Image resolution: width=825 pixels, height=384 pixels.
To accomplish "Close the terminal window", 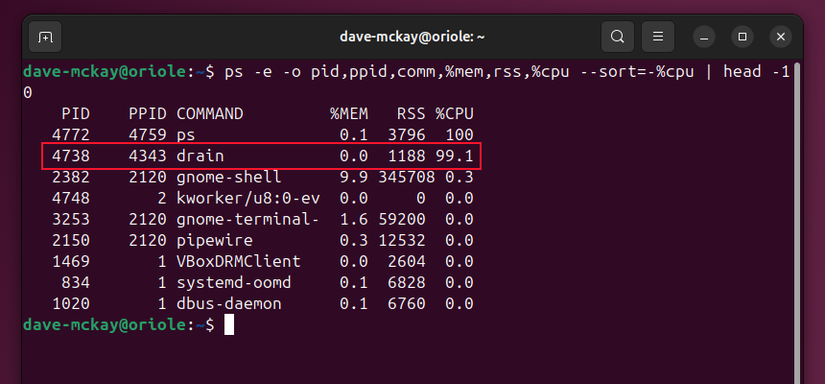I will tap(781, 37).
